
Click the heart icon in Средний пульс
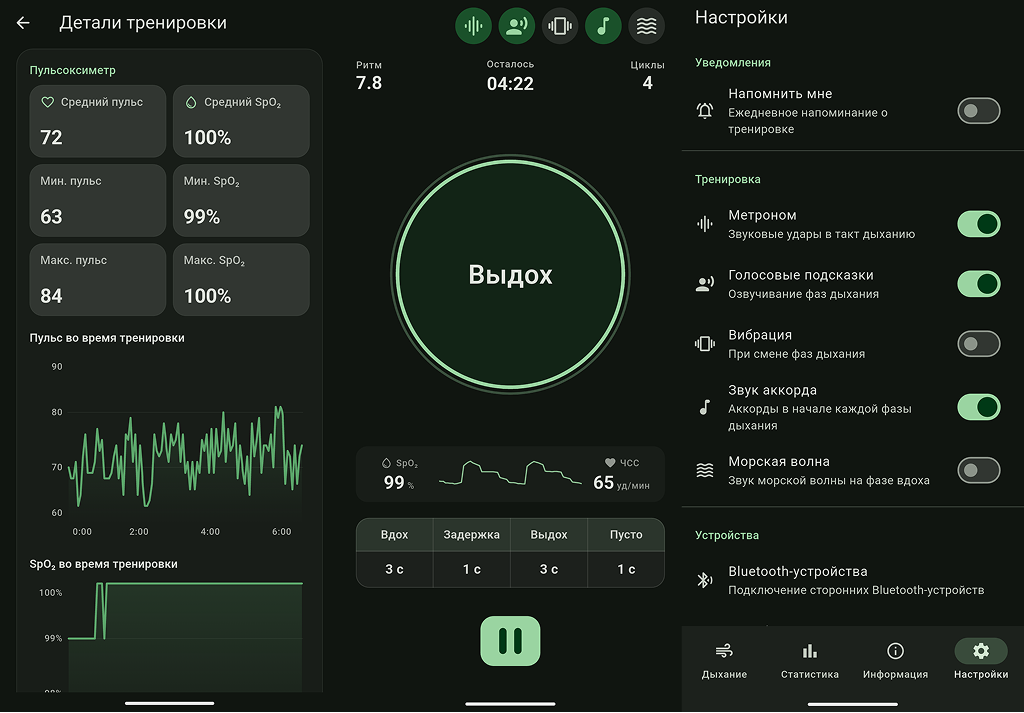[x=48, y=102]
